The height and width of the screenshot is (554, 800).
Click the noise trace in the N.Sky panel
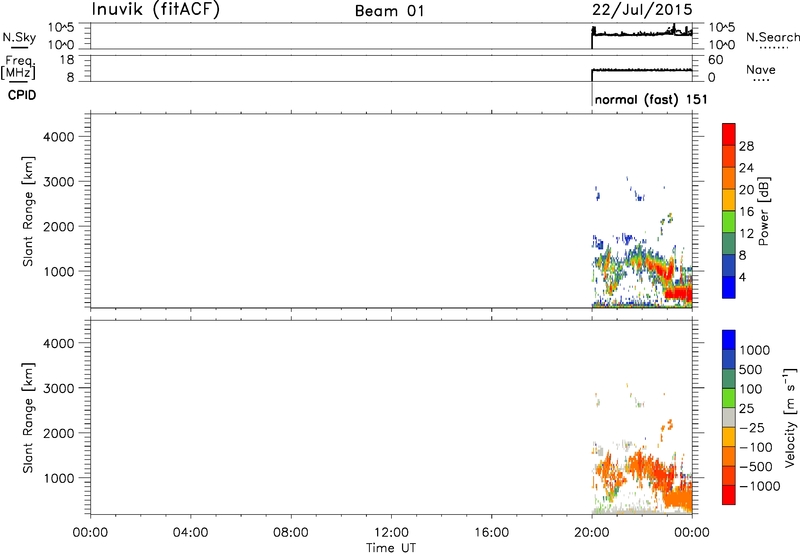click(x=642, y=34)
